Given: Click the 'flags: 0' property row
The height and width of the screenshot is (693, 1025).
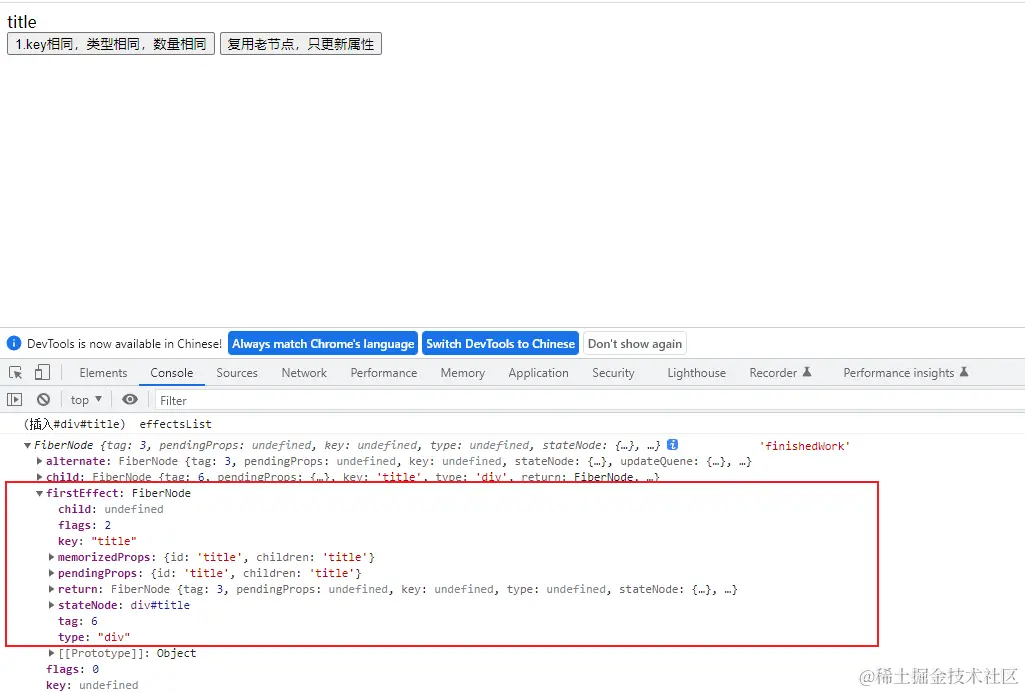Looking at the screenshot, I should 73,669.
